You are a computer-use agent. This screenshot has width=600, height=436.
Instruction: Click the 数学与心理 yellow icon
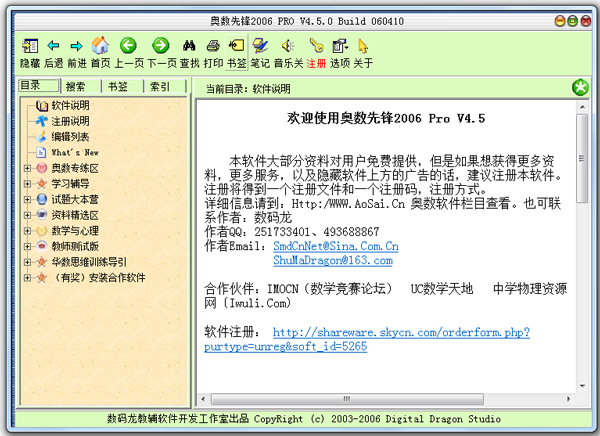42,231
